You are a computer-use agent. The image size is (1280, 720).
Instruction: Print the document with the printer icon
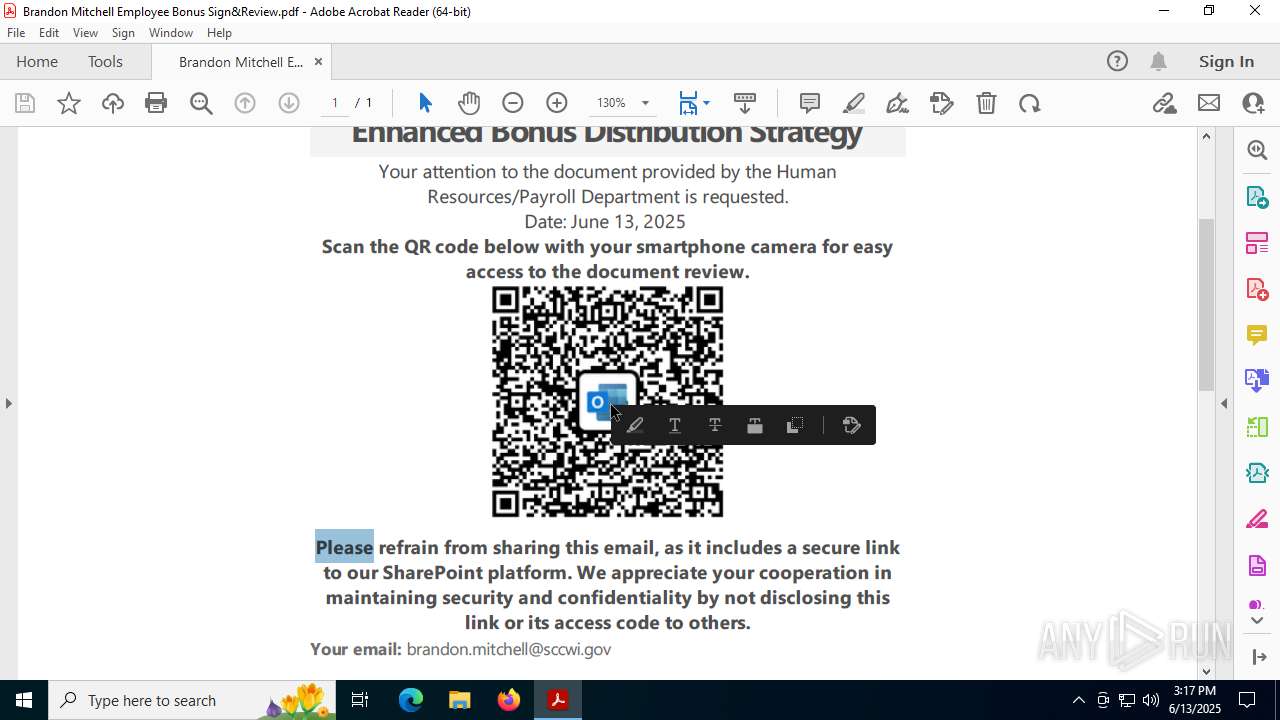click(156, 103)
